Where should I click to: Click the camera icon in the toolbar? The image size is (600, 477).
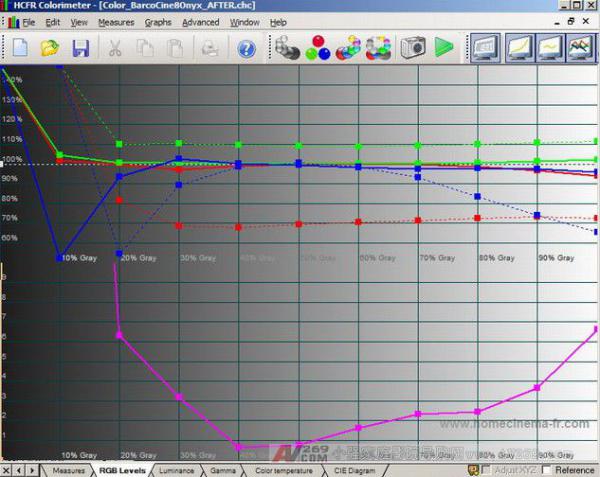coord(413,47)
